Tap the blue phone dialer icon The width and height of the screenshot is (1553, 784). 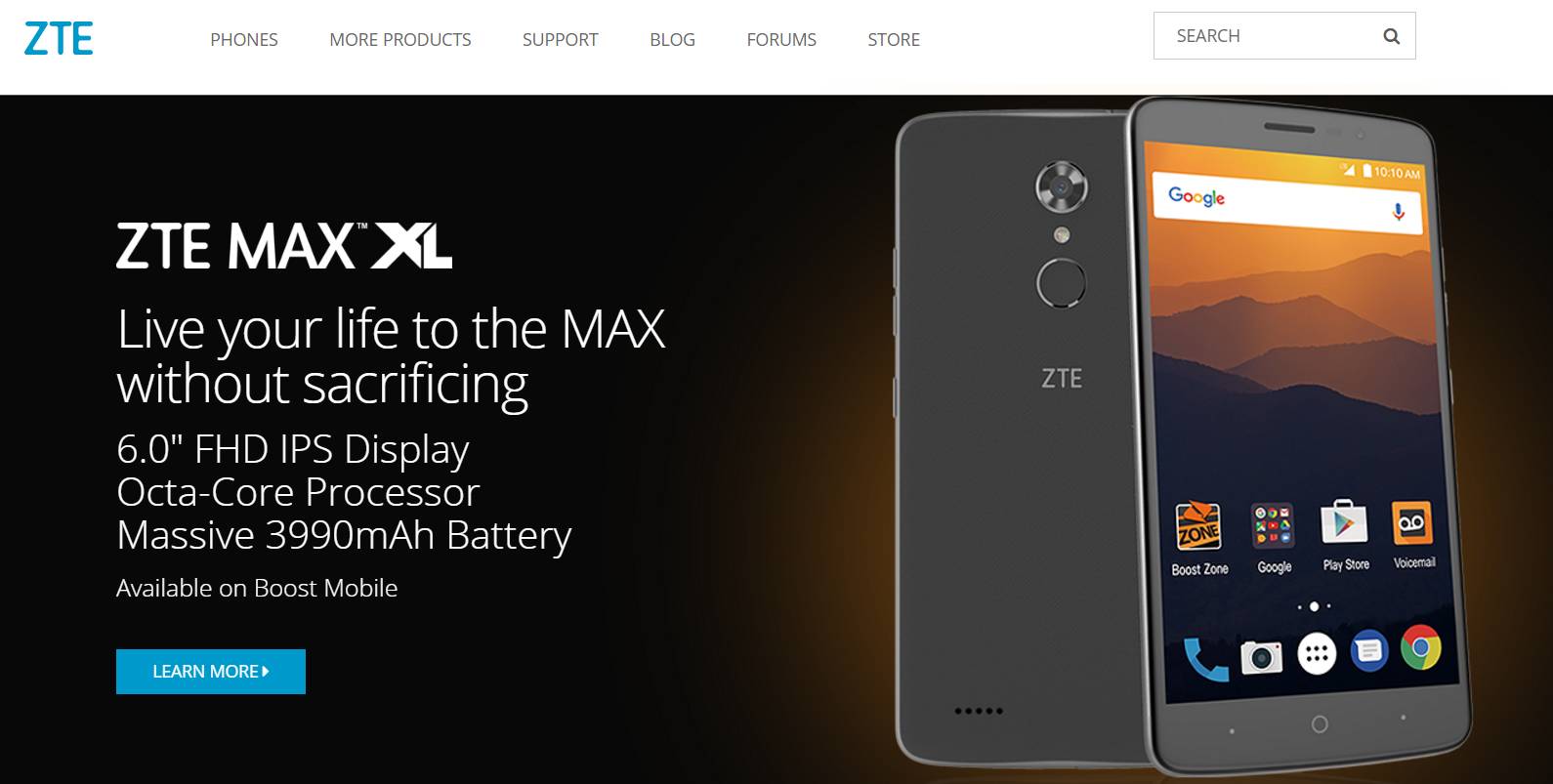1204,658
